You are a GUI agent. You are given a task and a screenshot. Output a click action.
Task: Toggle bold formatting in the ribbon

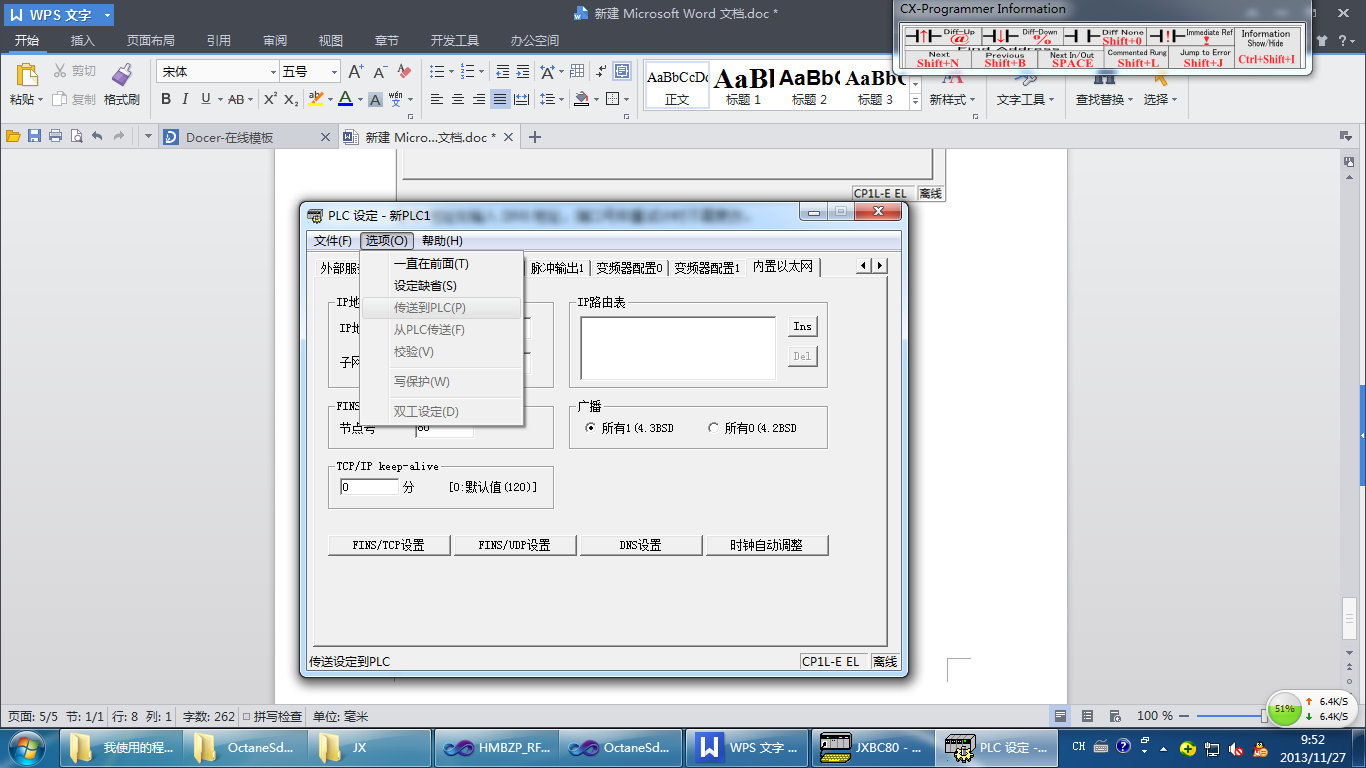(x=166, y=99)
